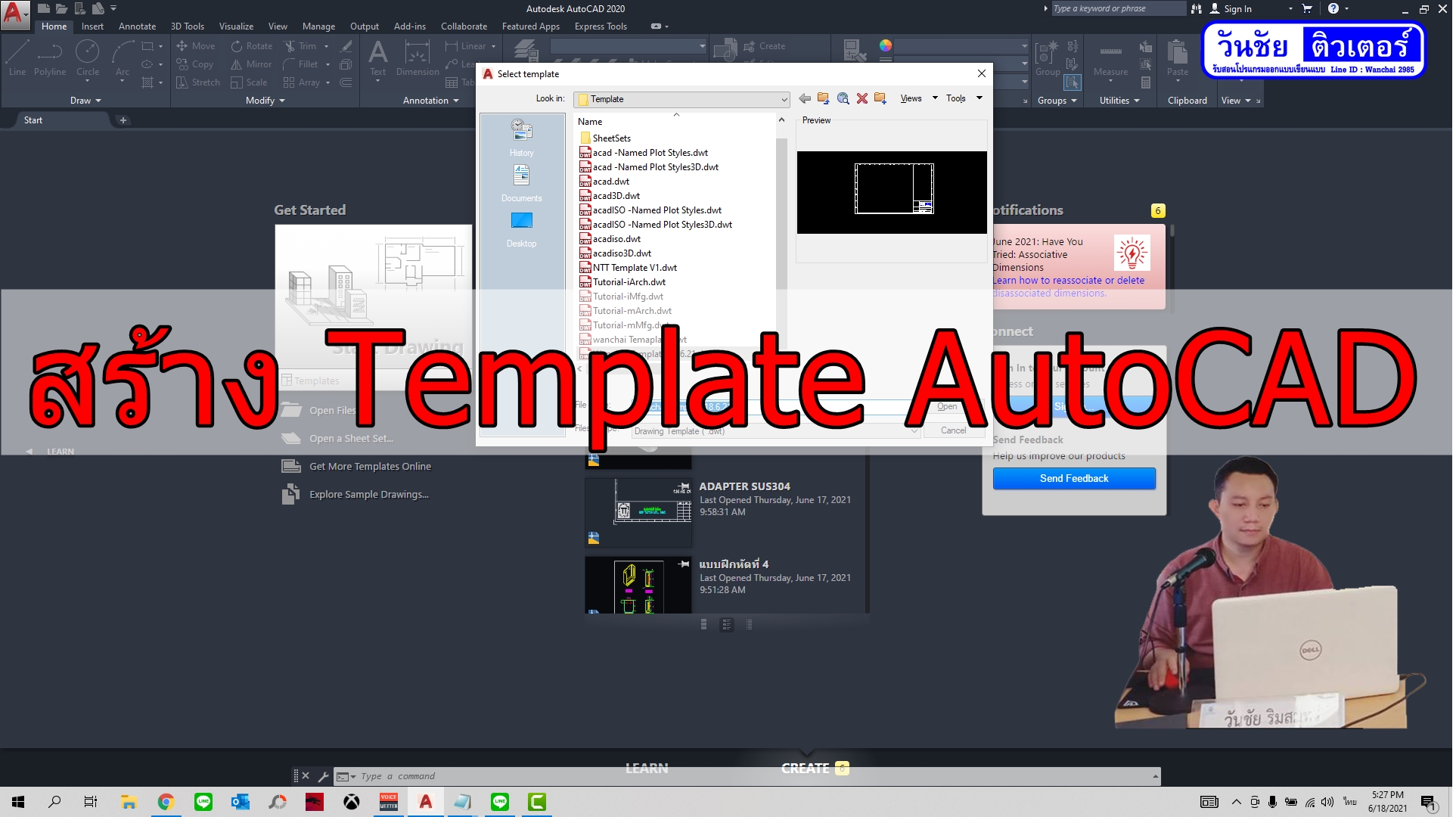
Task: Click Sign In in title bar
Action: click(x=1231, y=9)
